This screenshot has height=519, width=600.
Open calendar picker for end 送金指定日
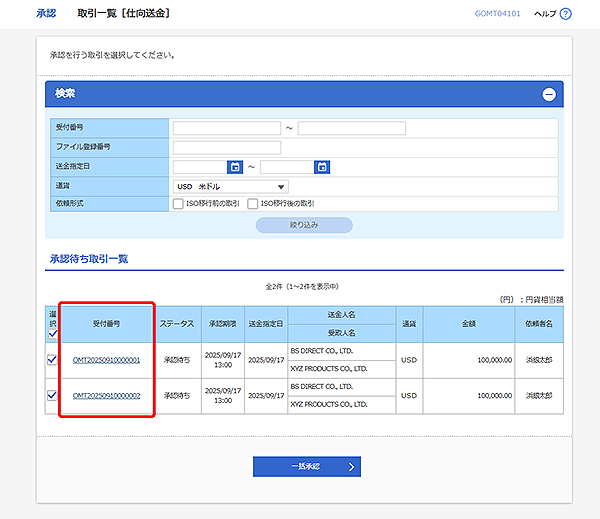click(x=322, y=167)
